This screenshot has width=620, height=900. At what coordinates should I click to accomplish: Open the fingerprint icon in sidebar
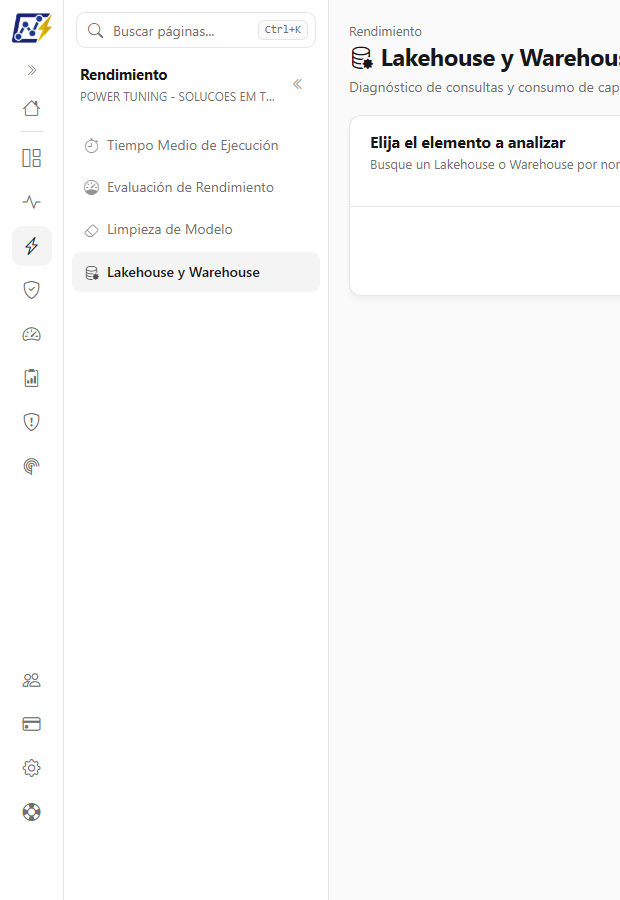point(32,466)
